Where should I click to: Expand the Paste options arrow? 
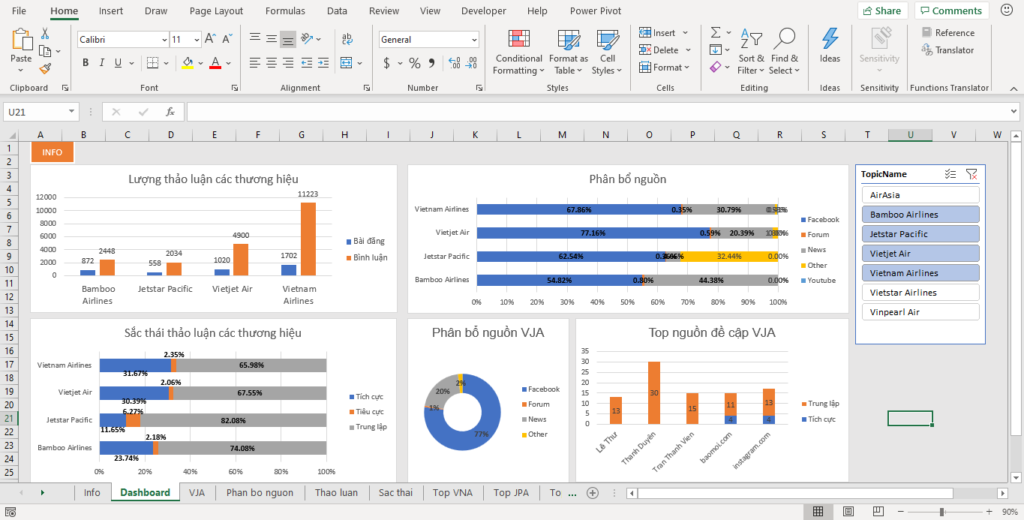(21, 69)
